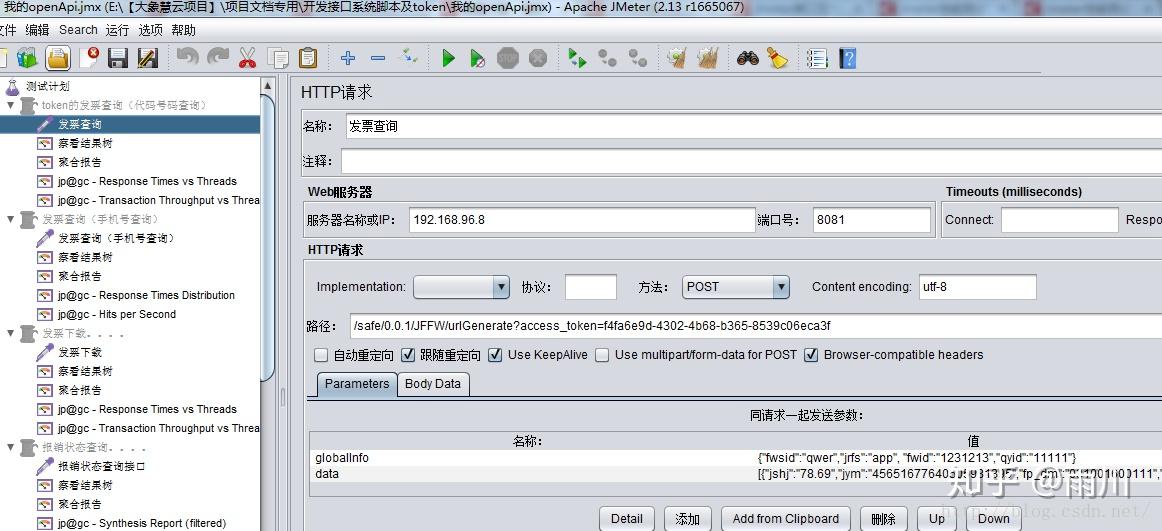
Task: Click the Function Helper list icon
Action: (x=817, y=58)
